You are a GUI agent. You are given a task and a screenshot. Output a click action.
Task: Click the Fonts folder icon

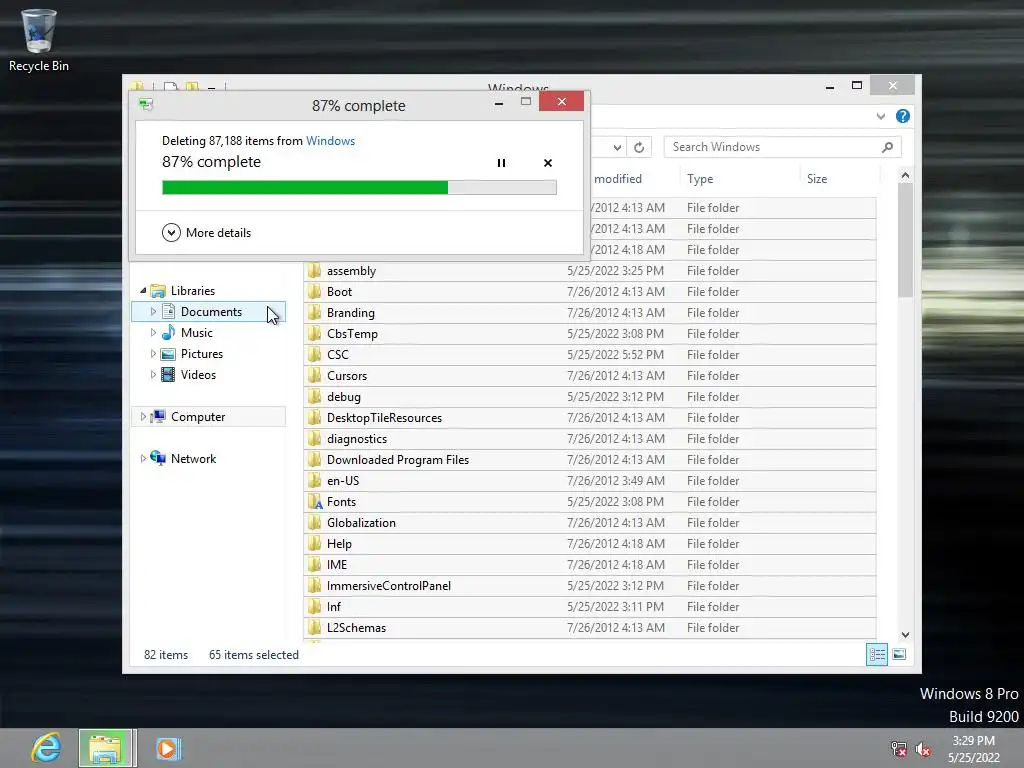tap(315, 502)
